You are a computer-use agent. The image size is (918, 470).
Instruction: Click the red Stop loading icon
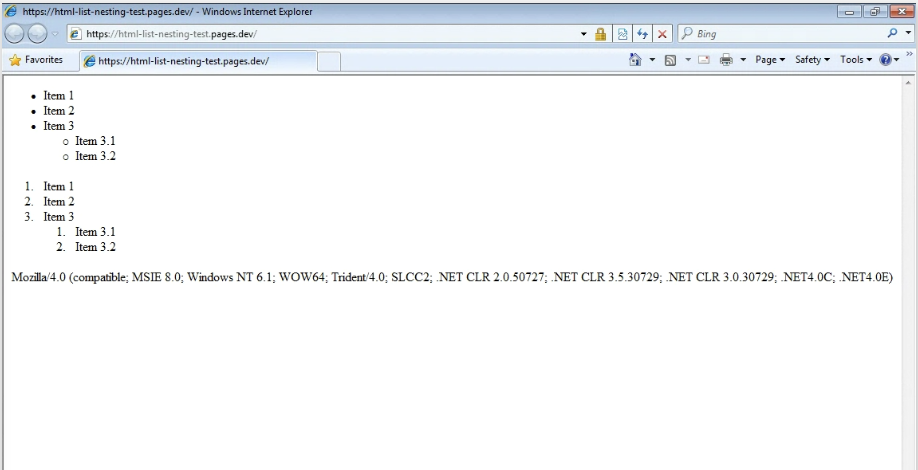[x=662, y=34]
